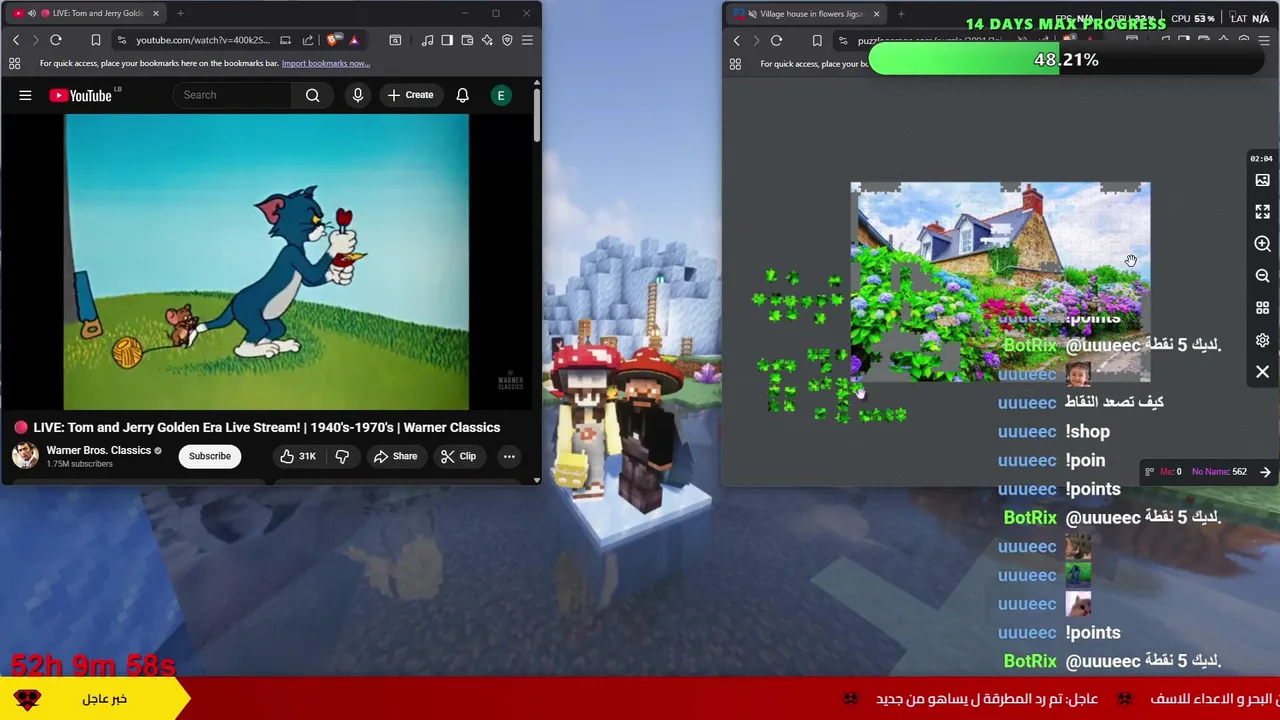1280x720 pixels.
Task: Click Brave Rewards triangle icon in YouTube window
Action: 354,40
